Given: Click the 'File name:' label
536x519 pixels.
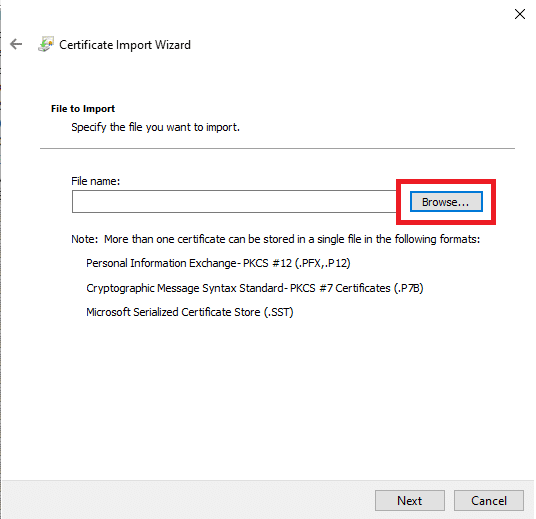Looking at the screenshot, I should [x=96, y=181].
